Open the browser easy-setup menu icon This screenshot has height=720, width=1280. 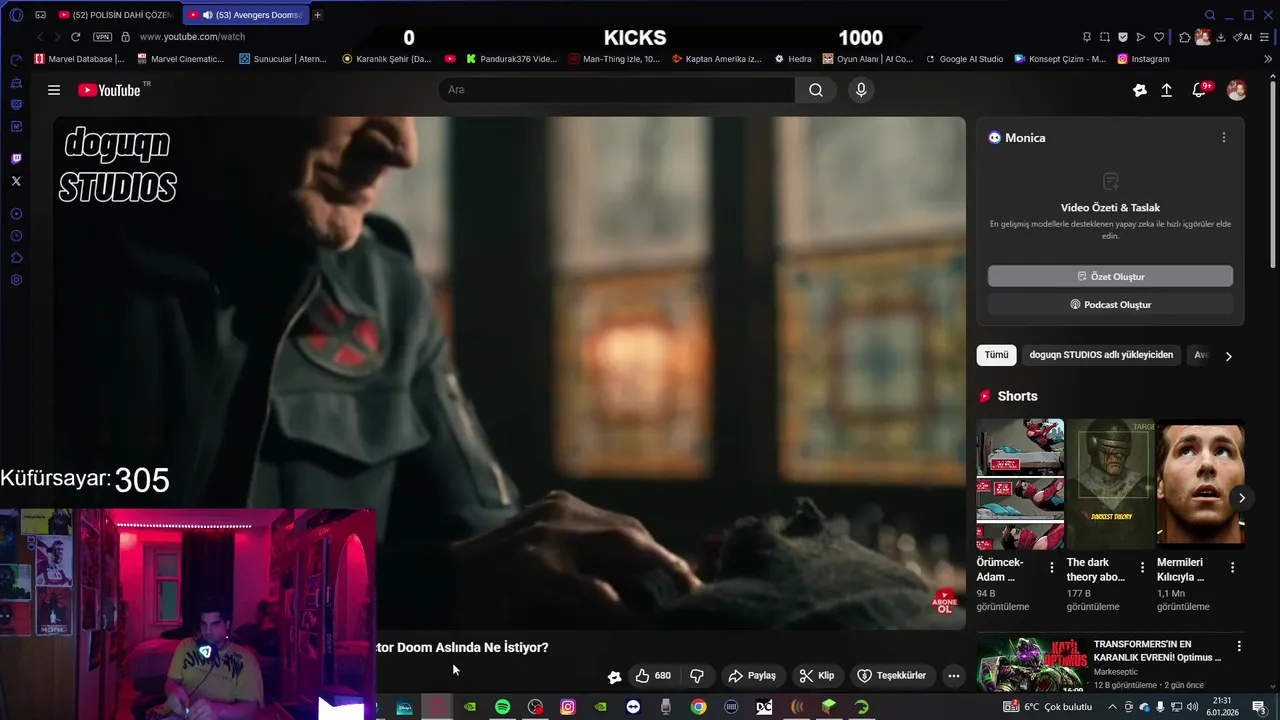1265,37
